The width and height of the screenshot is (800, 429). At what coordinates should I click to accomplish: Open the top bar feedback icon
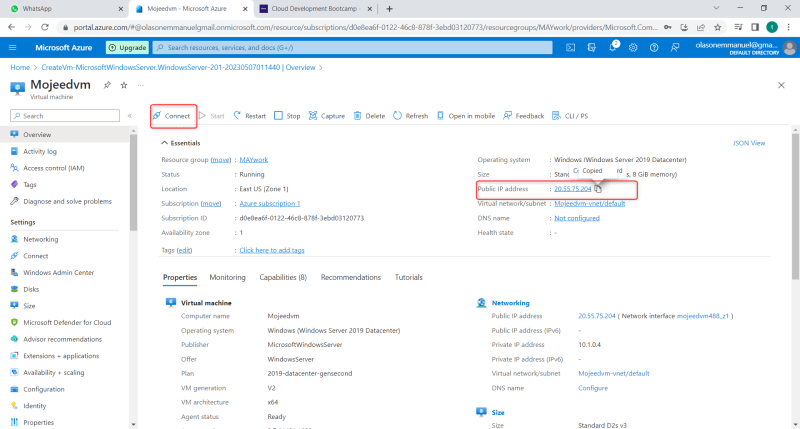click(675, 47)
